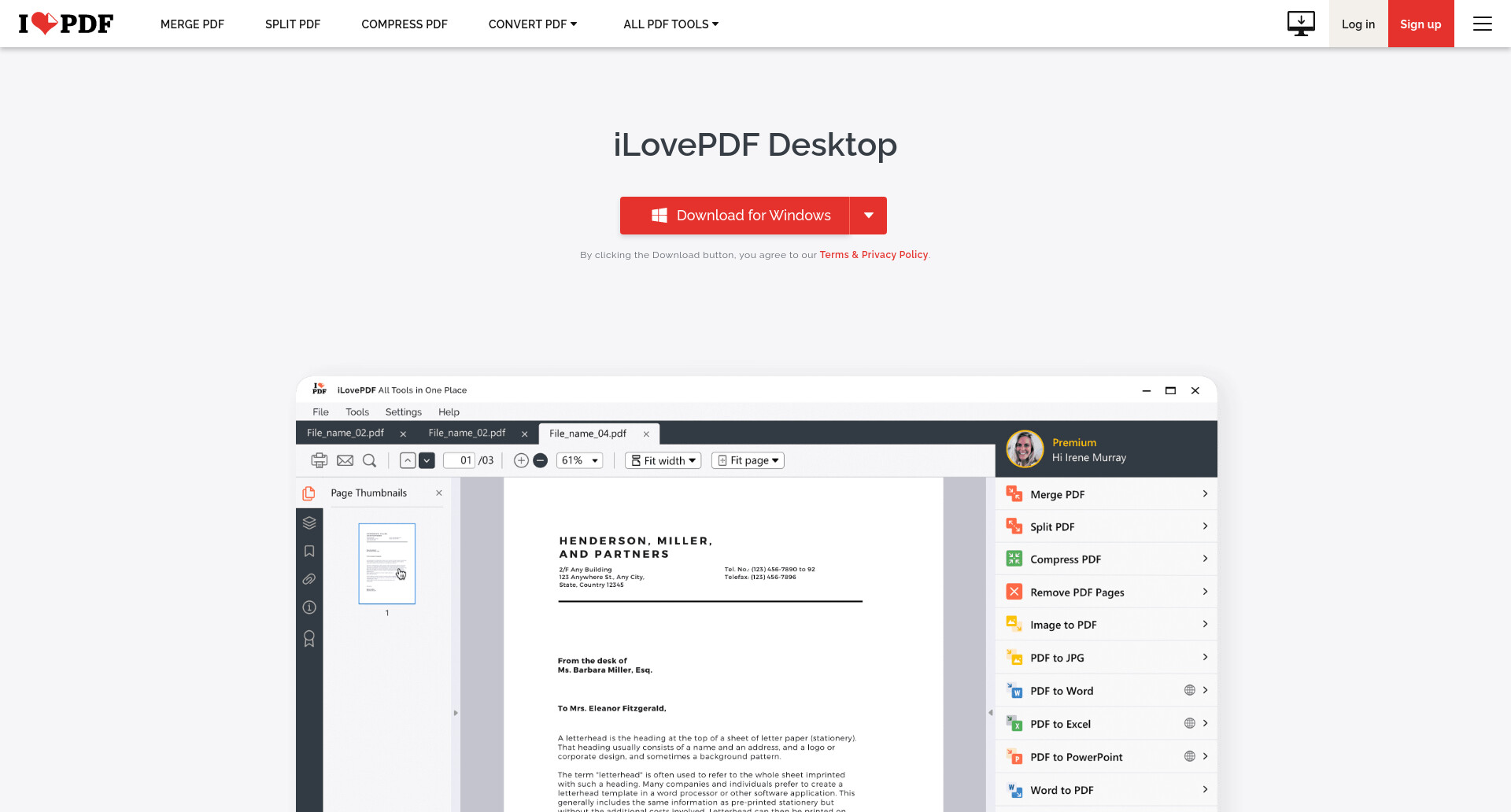This screenshot has height=812, width=1511.
Task: Click the zoom in plus icon
Action: click(521, 460)
